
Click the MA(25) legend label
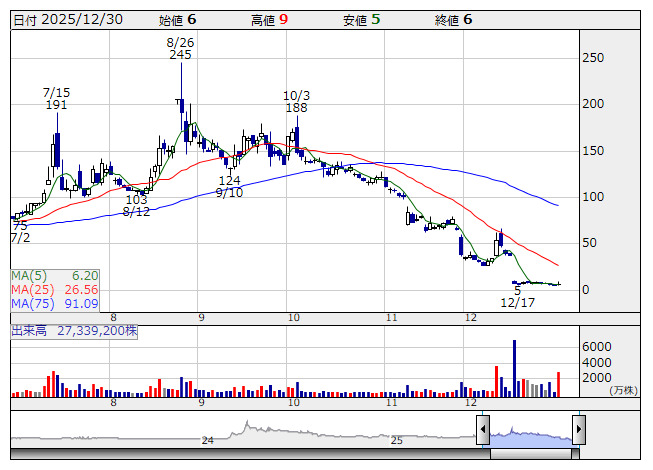pos(29,289)
